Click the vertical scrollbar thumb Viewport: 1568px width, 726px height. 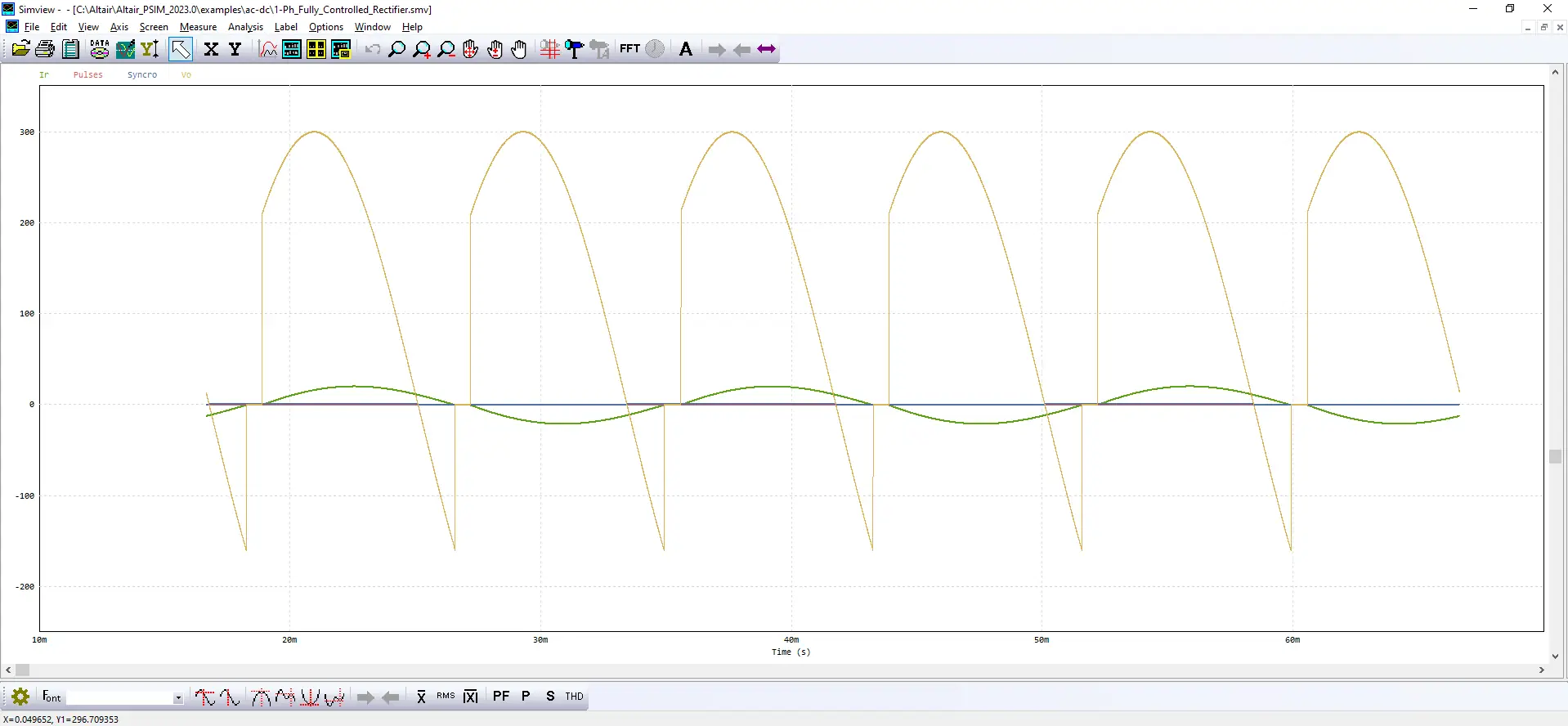click(1555, 456)
